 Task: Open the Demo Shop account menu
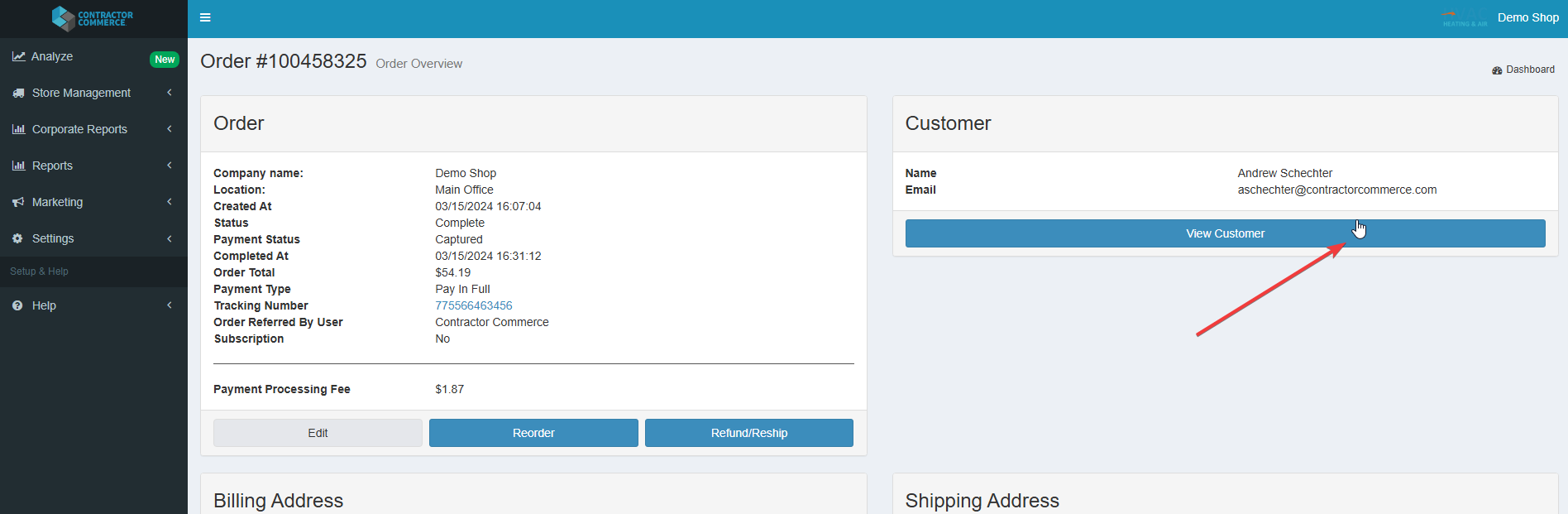pyautogui.click(x=1527, y=17)
